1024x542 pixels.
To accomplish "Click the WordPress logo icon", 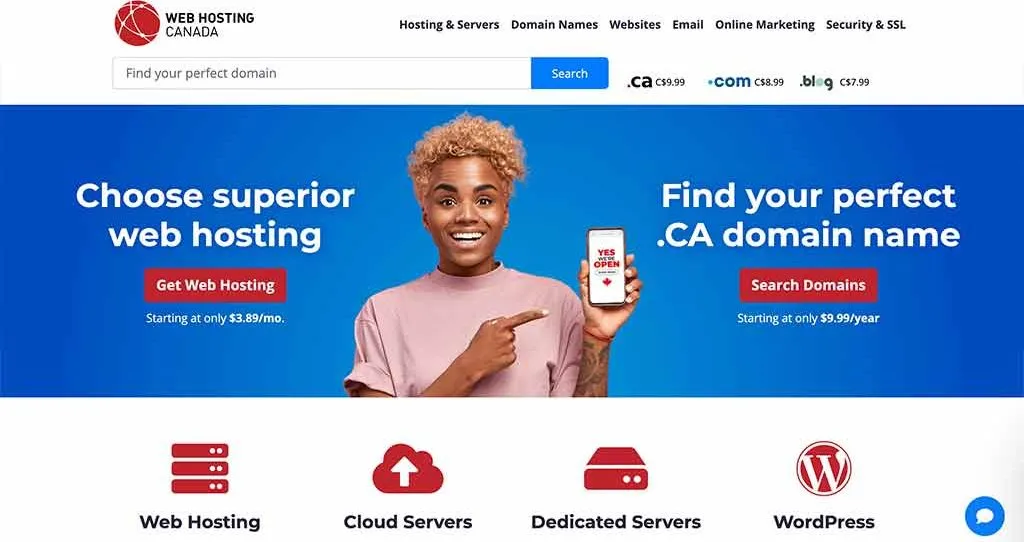I will (824, 468).
